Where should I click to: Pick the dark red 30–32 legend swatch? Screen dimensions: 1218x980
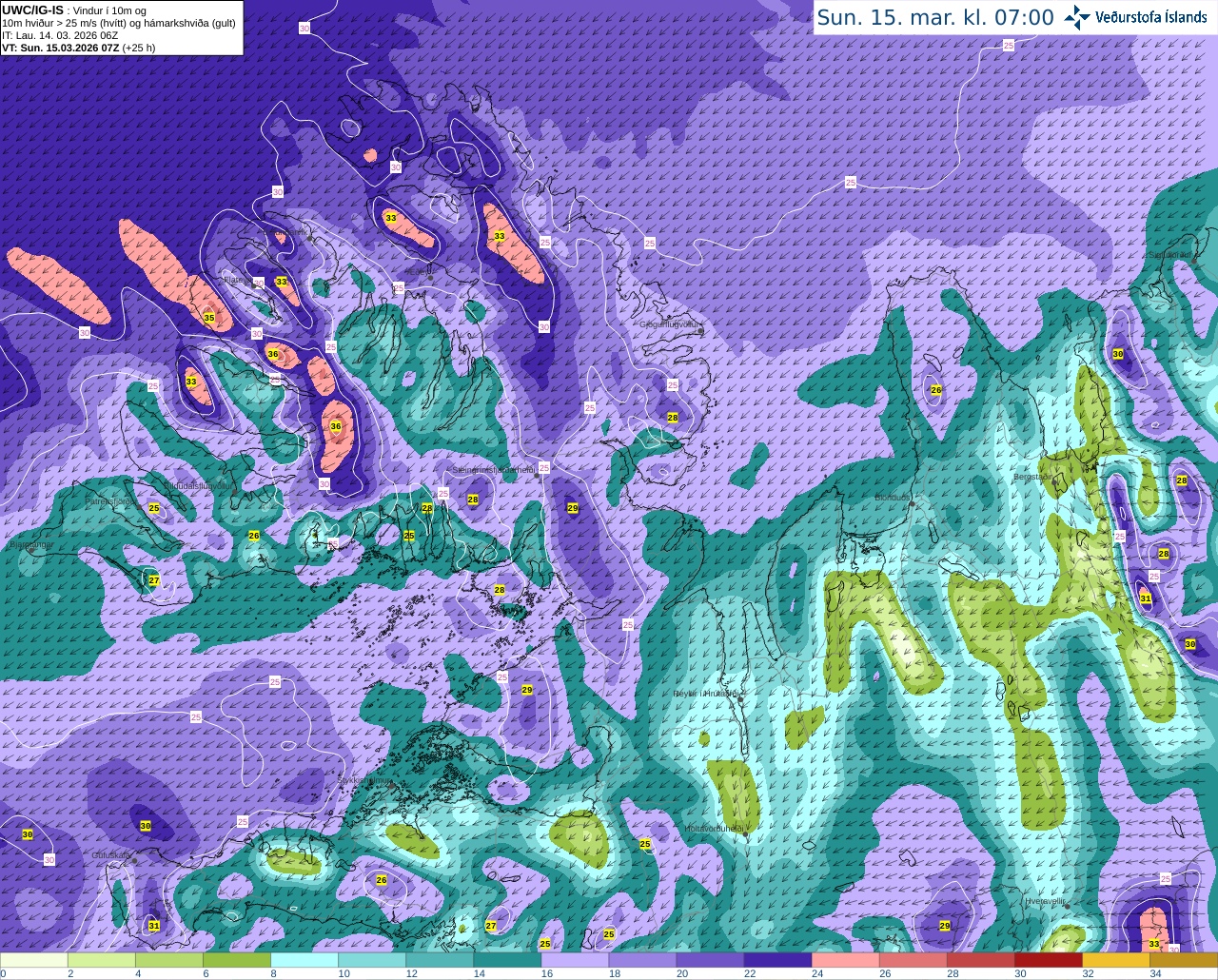1048,960
